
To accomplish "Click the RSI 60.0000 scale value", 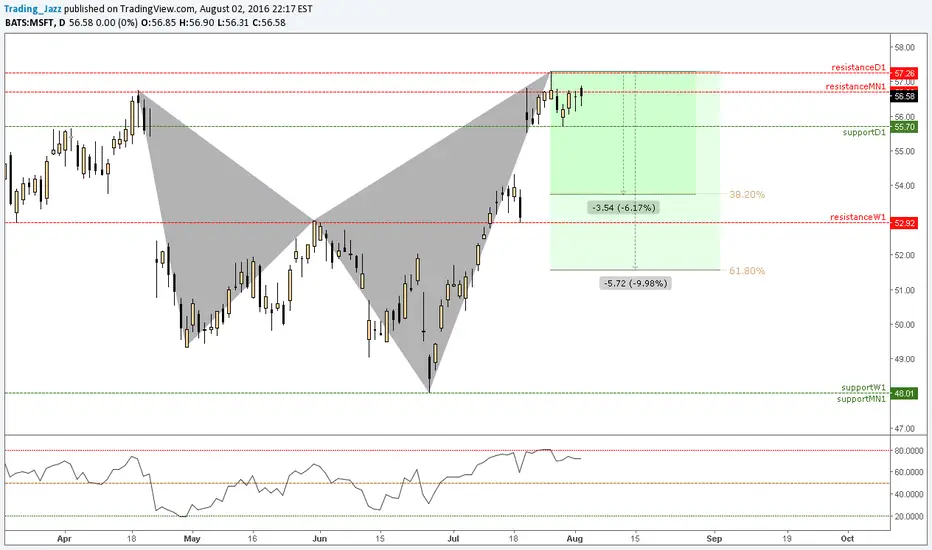I will click(908, 473).
